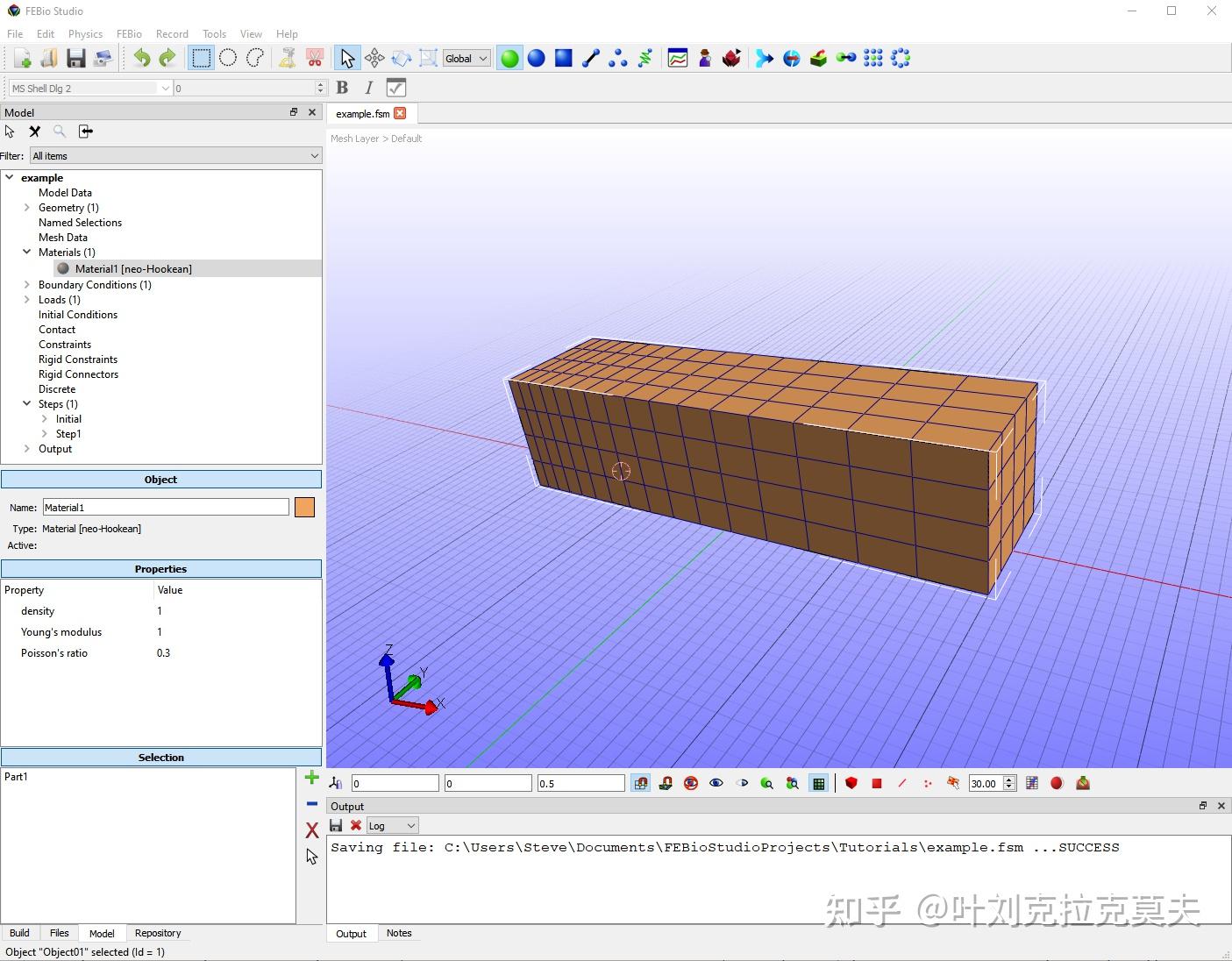Click the material Name input field
This screenshot has width=1232, height=961.
click(166, 508)
